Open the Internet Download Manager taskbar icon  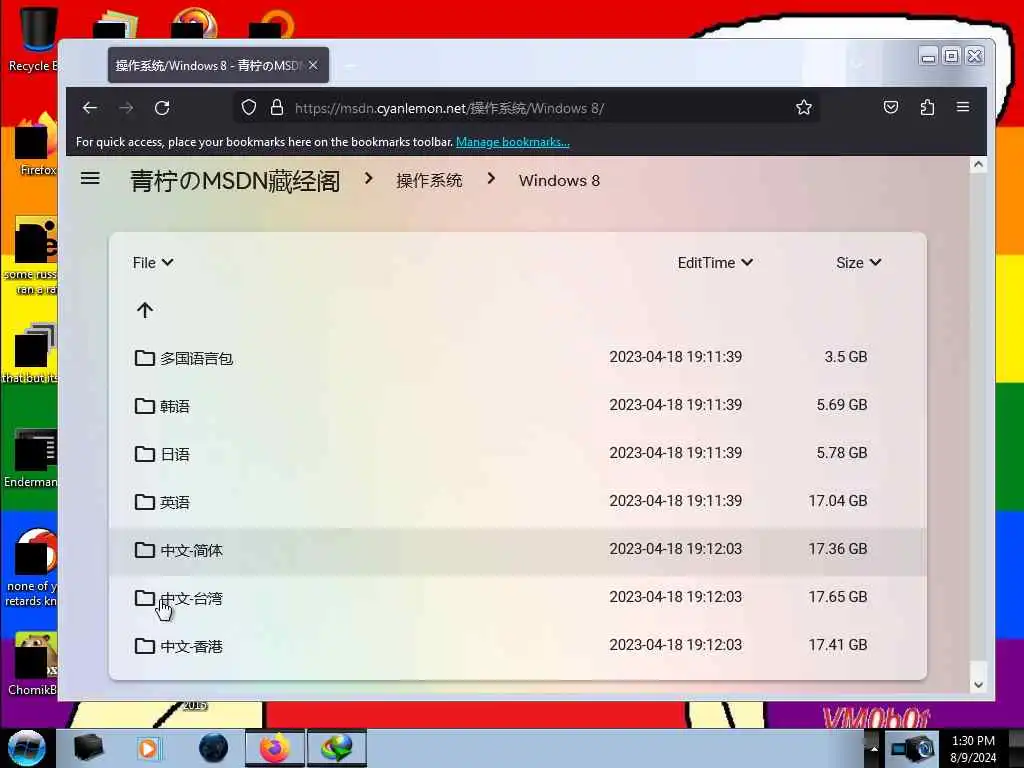[336, 748]
